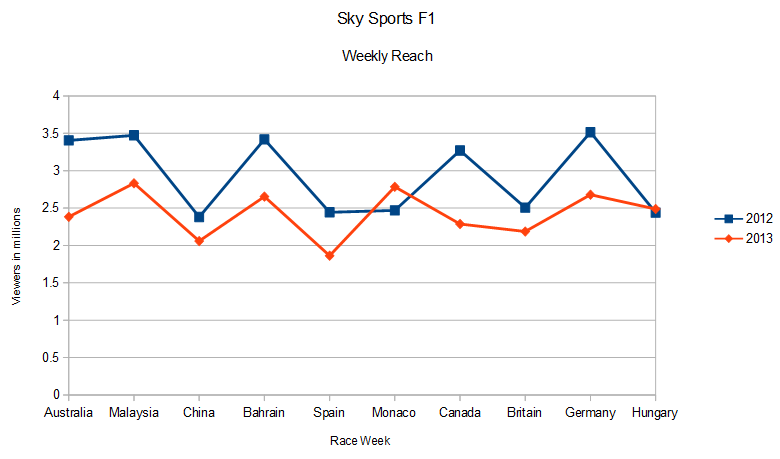Select the "Weekly Reach" subtitle
Screen dimensions: 780x459
pyautogui.click(x=387, y=56)
